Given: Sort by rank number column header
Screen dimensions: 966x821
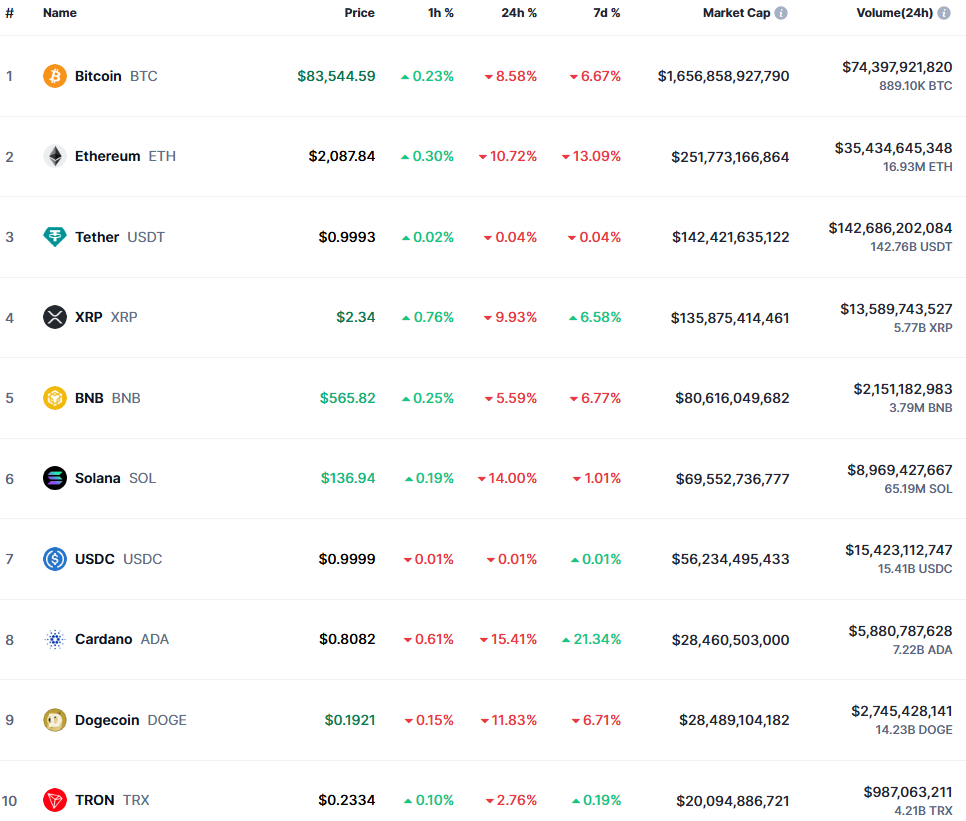Looking at the screenshot, I should (9, 13).
